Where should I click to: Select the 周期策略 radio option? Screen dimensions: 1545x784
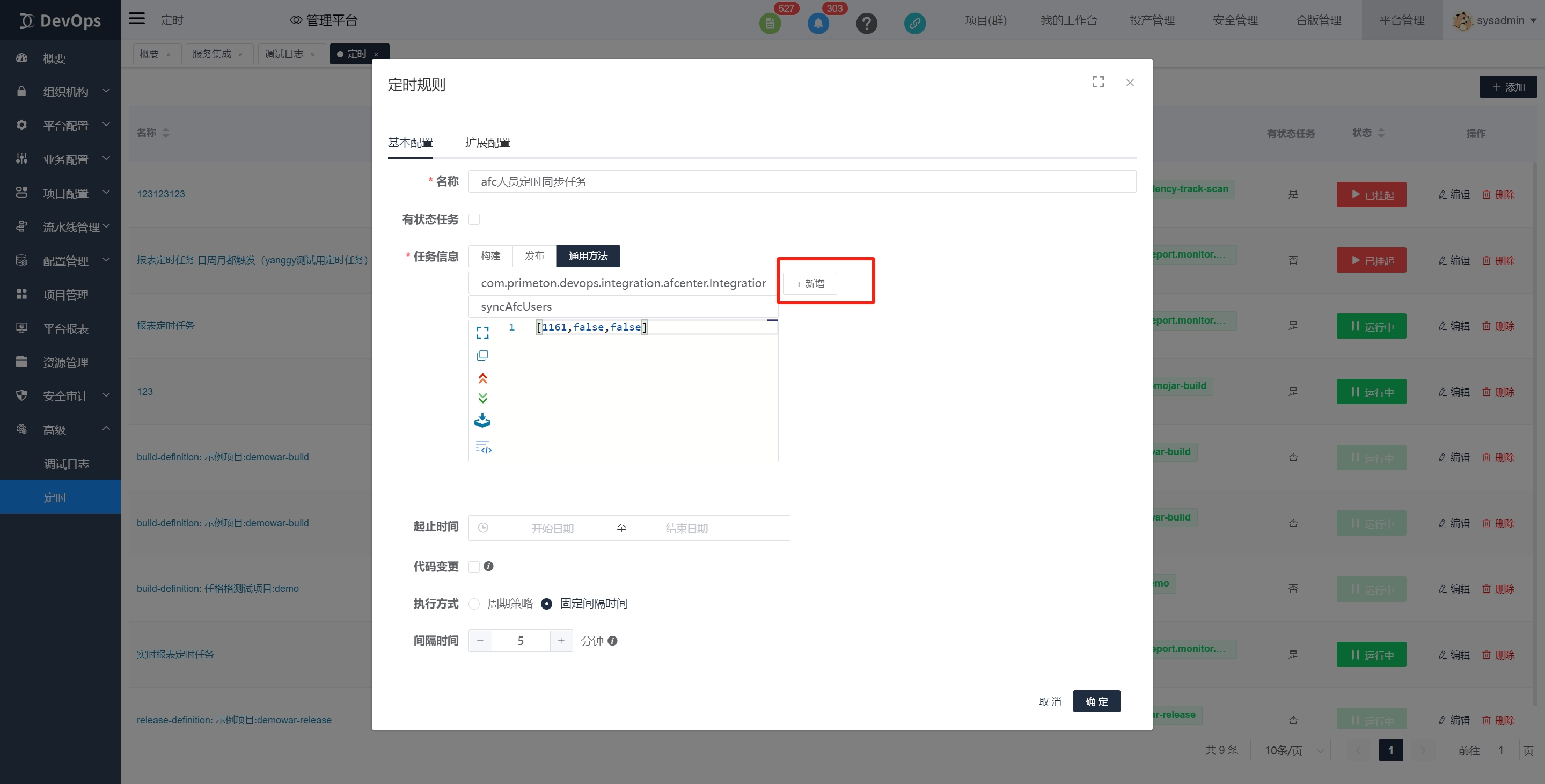click(474, 604)
